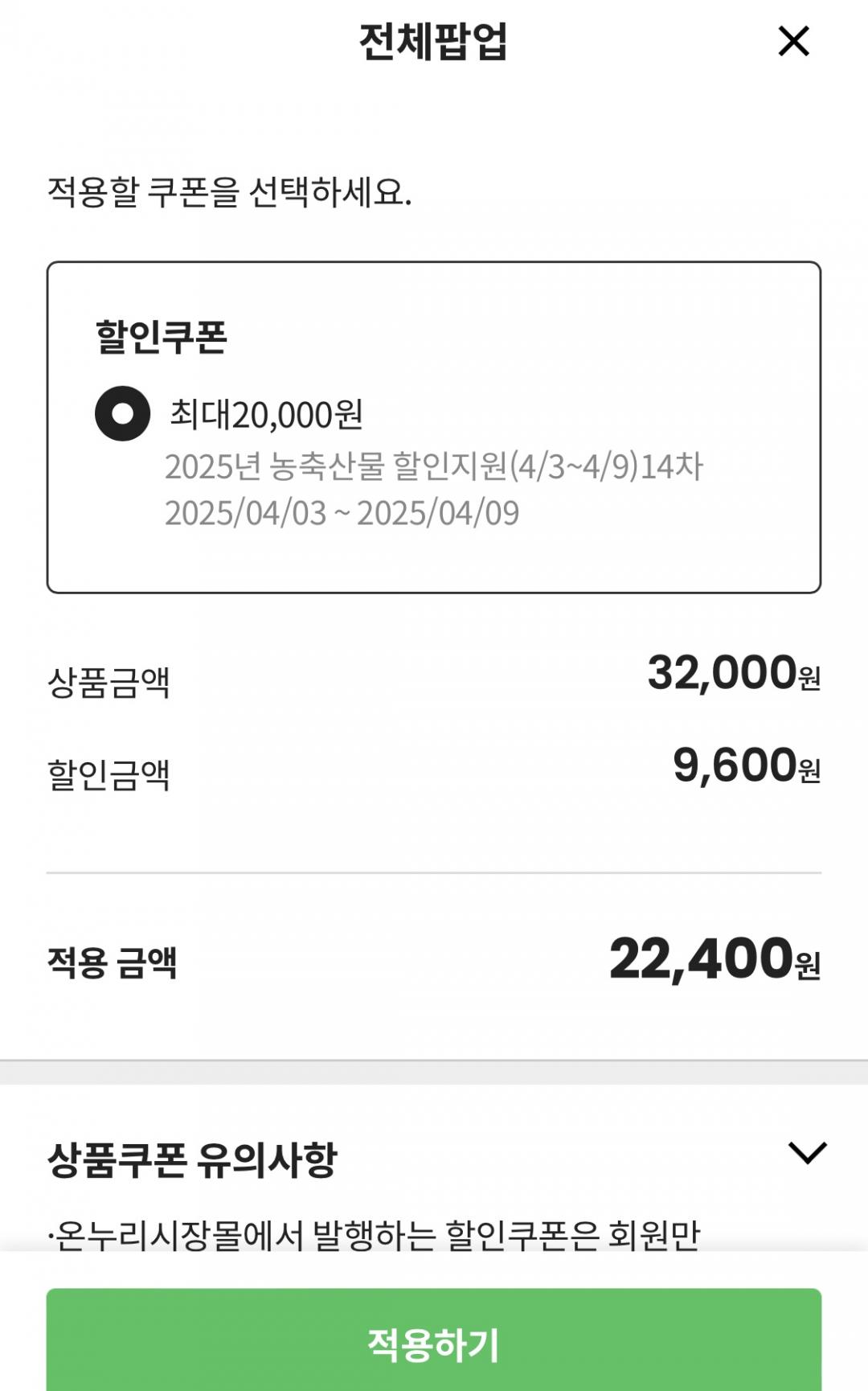
Task: Click the 상품쿠폰 유의사항 section heading
Action: pos(192,1159)
